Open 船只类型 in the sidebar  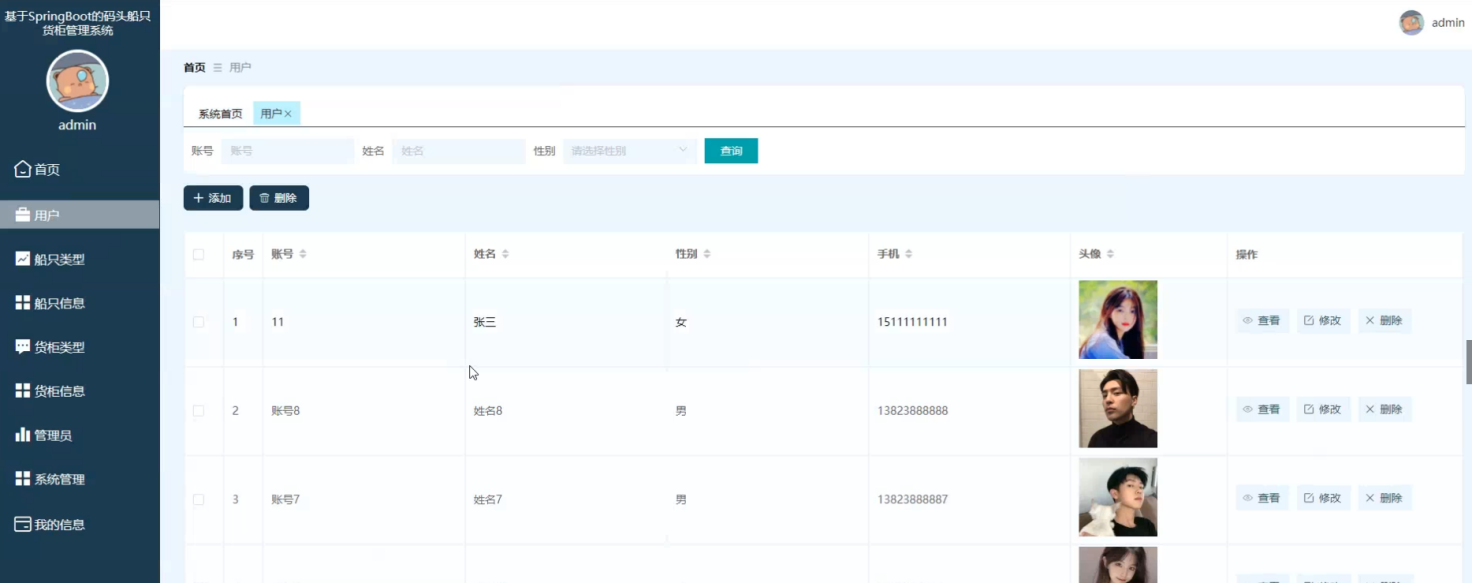click(80, 259)
